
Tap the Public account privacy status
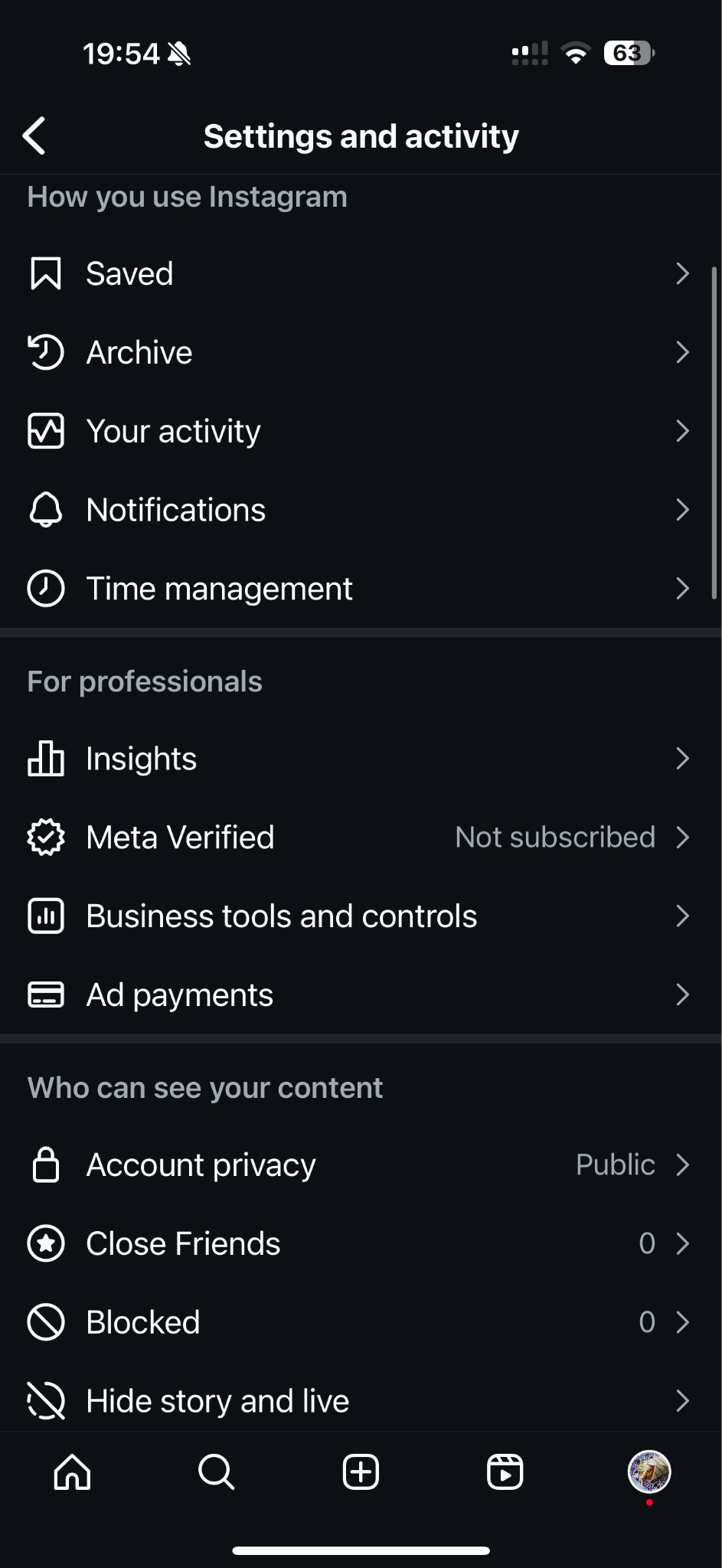click(615, 1165)
